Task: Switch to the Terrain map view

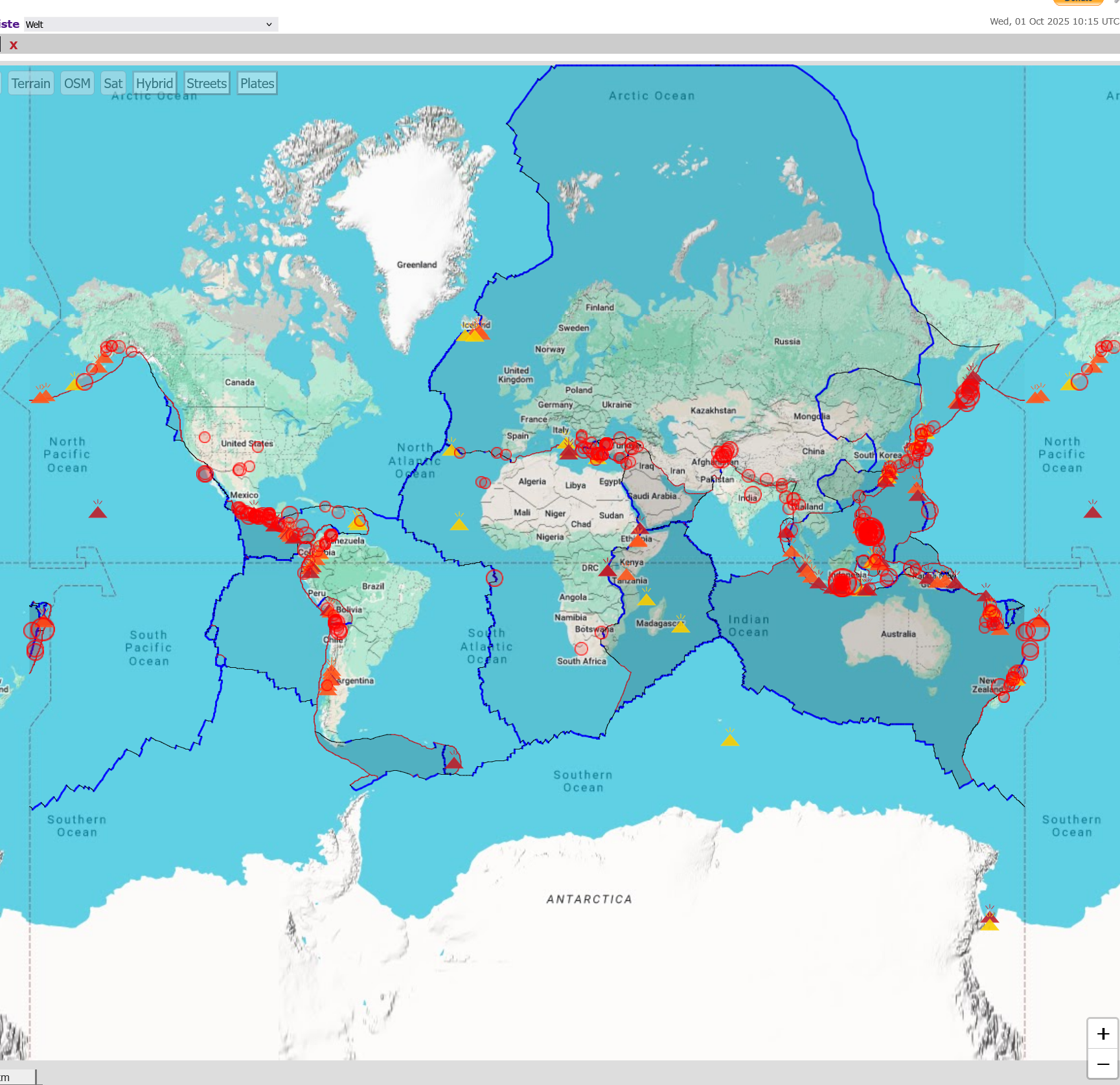Action: tap(31, 84)
